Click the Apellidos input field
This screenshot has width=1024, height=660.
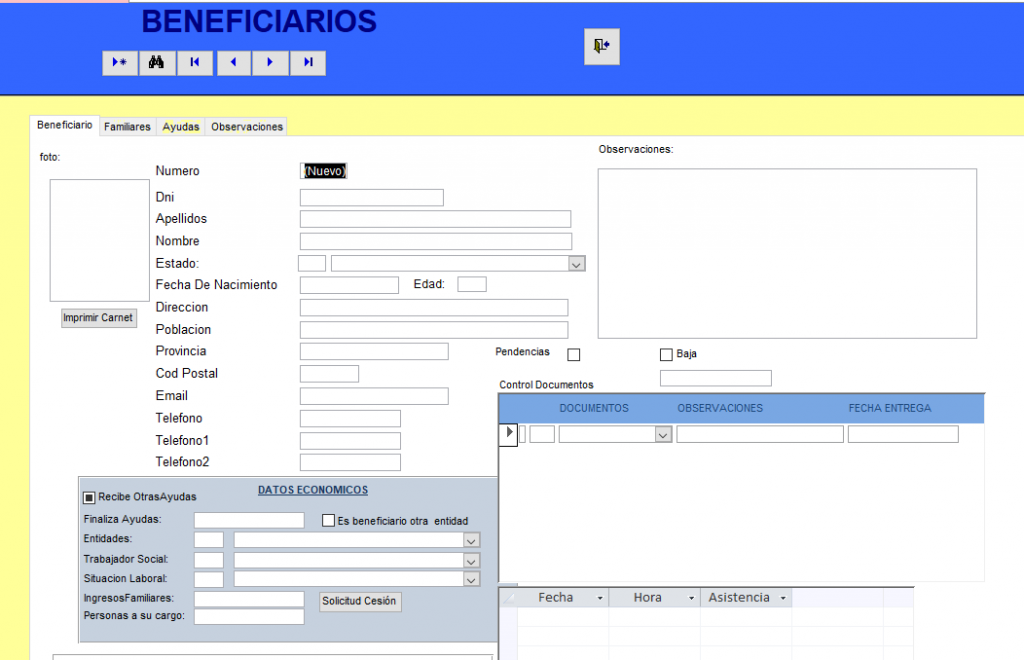435,219
